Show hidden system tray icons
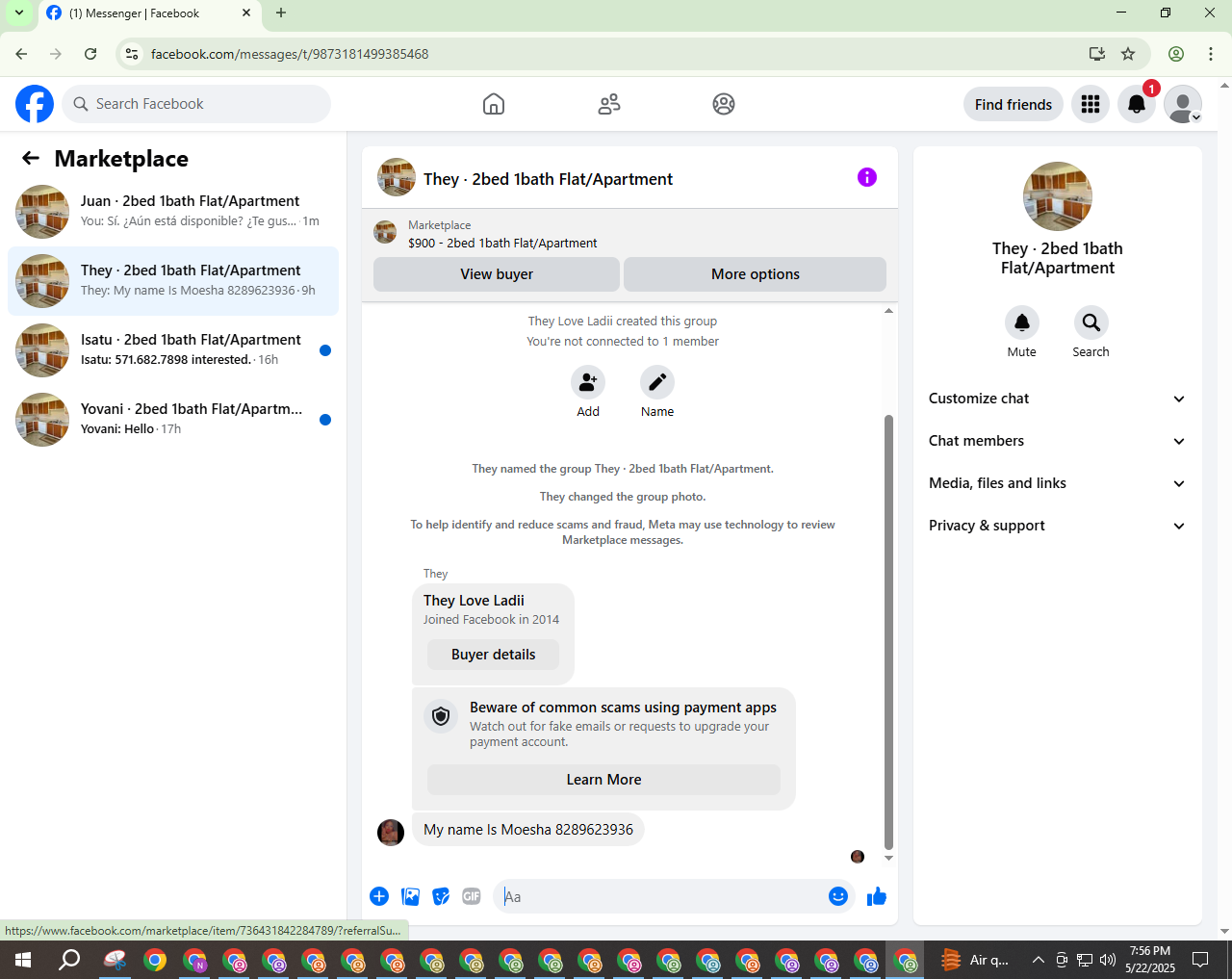Image resolution: width=1232 pixels, height=979 pixels. [1039, 960]
